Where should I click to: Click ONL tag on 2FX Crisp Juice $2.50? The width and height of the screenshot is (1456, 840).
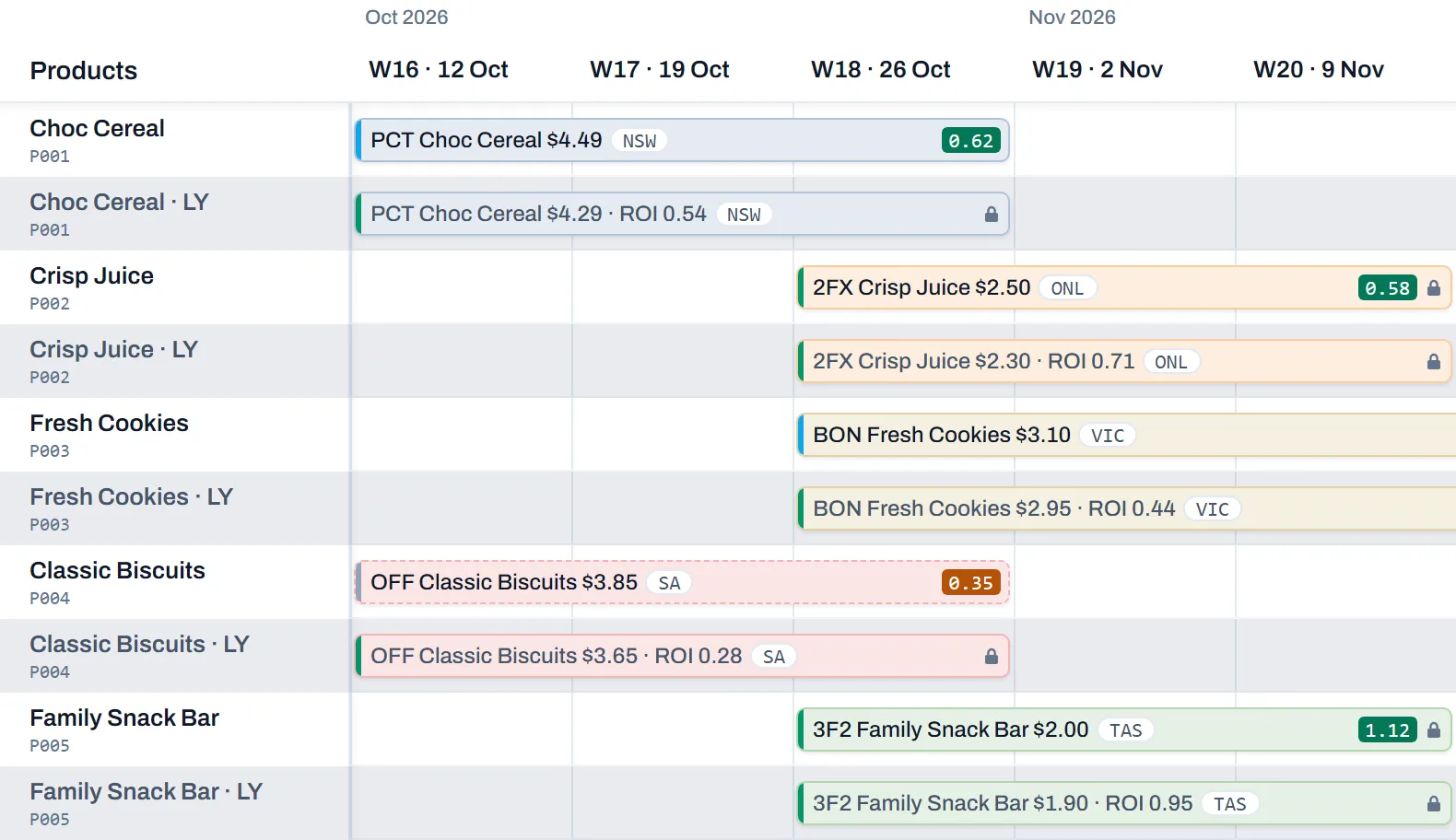pos(1067,288)
